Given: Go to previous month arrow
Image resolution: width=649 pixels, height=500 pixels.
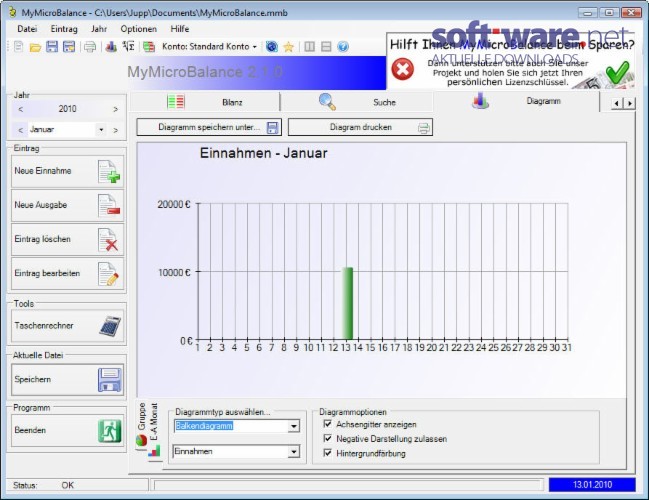Looking at the screenshot, I should 21,130.
